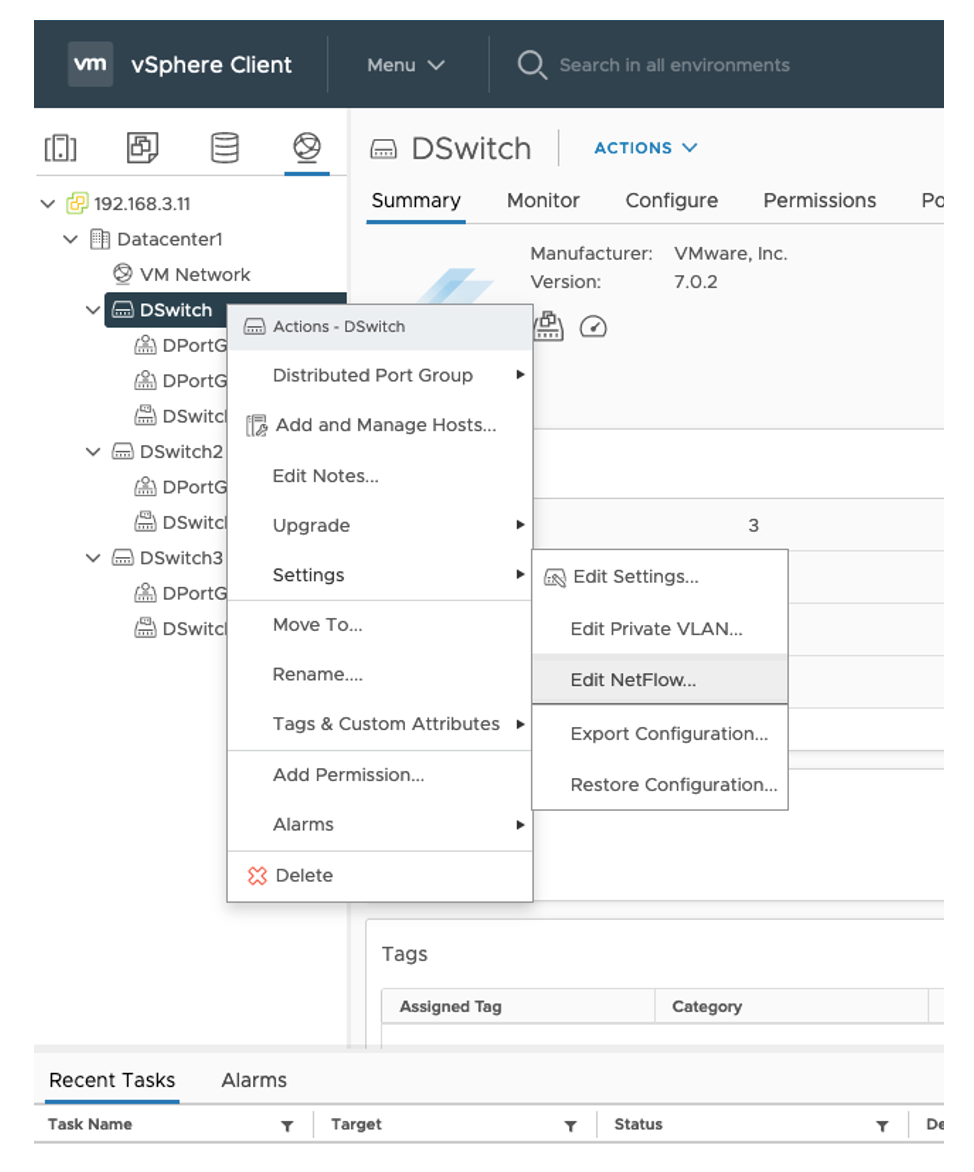Collapse the DSwitch3 tree node
Screen dimensions: 974x1172
[x=93, y=558]
